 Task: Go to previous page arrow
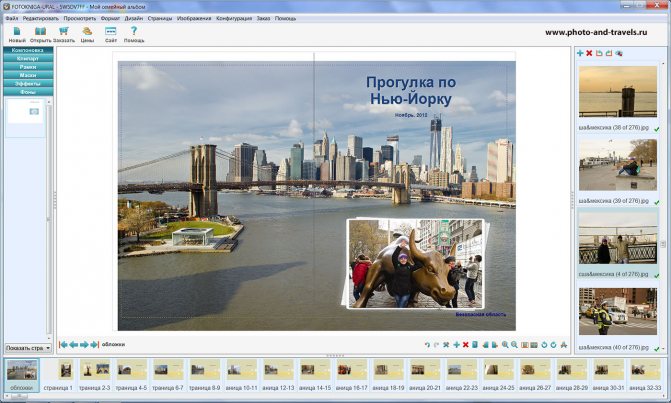(74, 344)
